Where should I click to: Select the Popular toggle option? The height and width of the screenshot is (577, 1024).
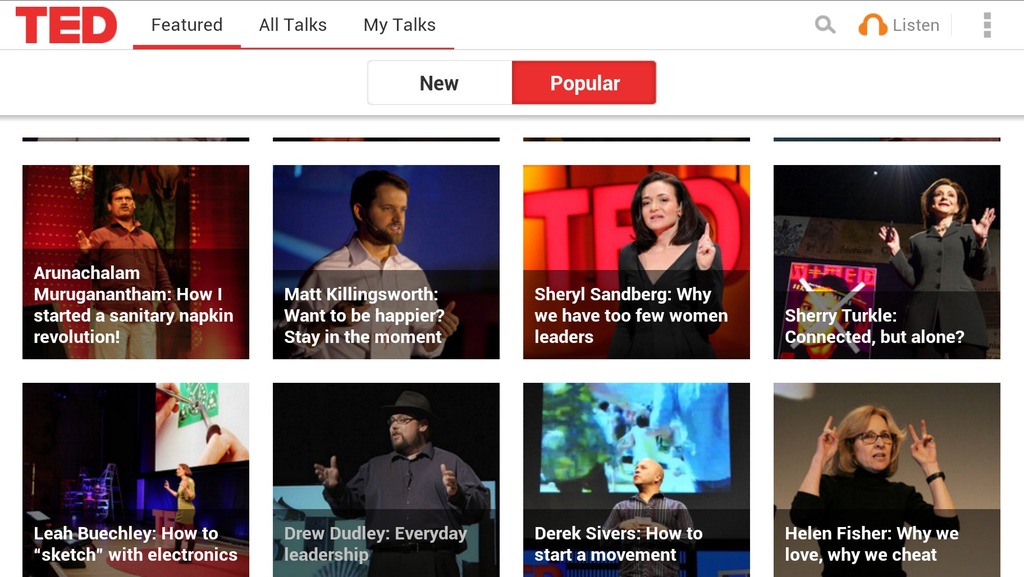click(584, 83)
